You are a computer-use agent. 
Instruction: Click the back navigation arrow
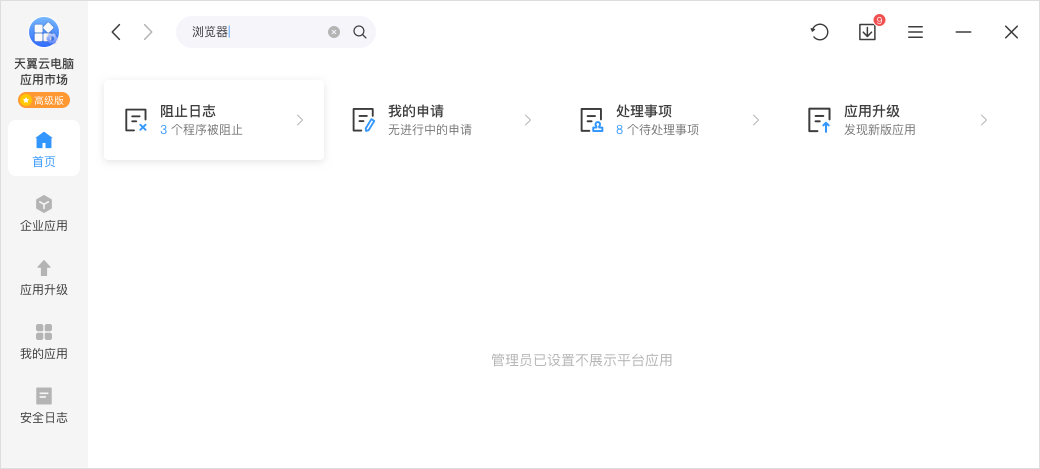(116, 32)
